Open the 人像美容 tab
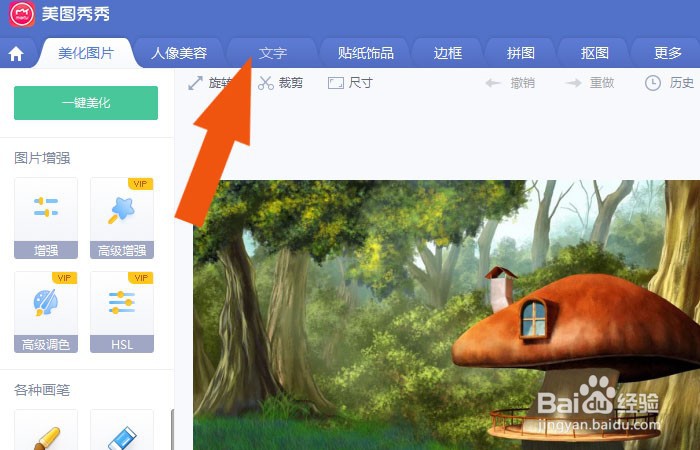700x450 pixels. pos(179,53)
